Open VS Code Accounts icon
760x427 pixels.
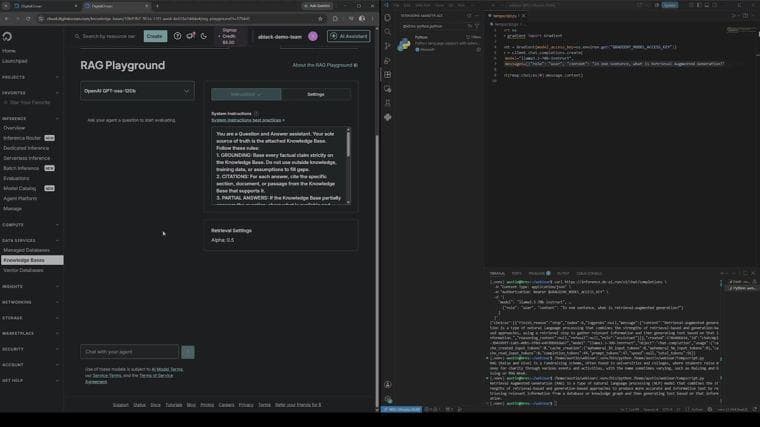click(x=388, y=385)
